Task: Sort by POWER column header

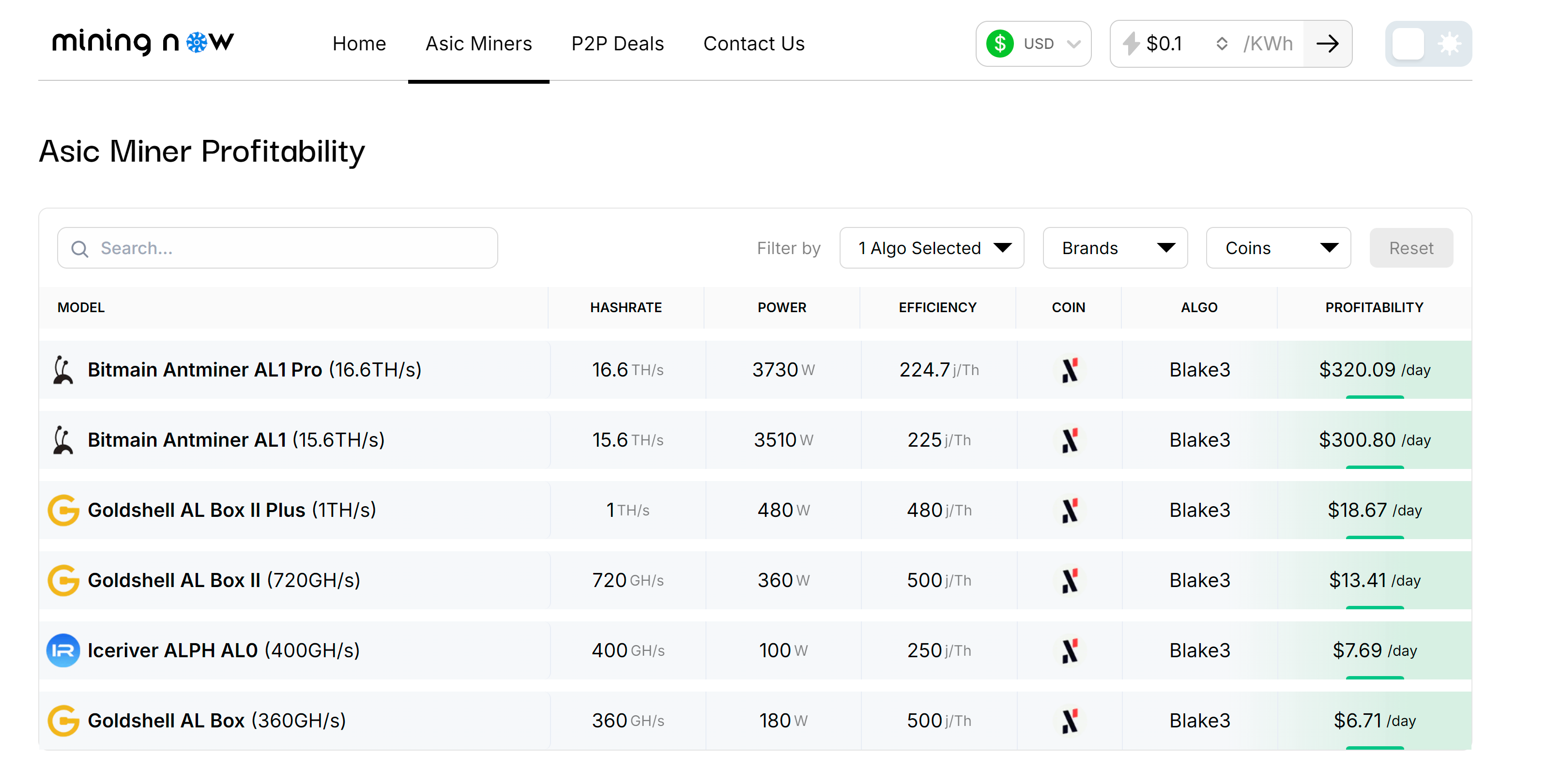Action: tap(782, 307)
